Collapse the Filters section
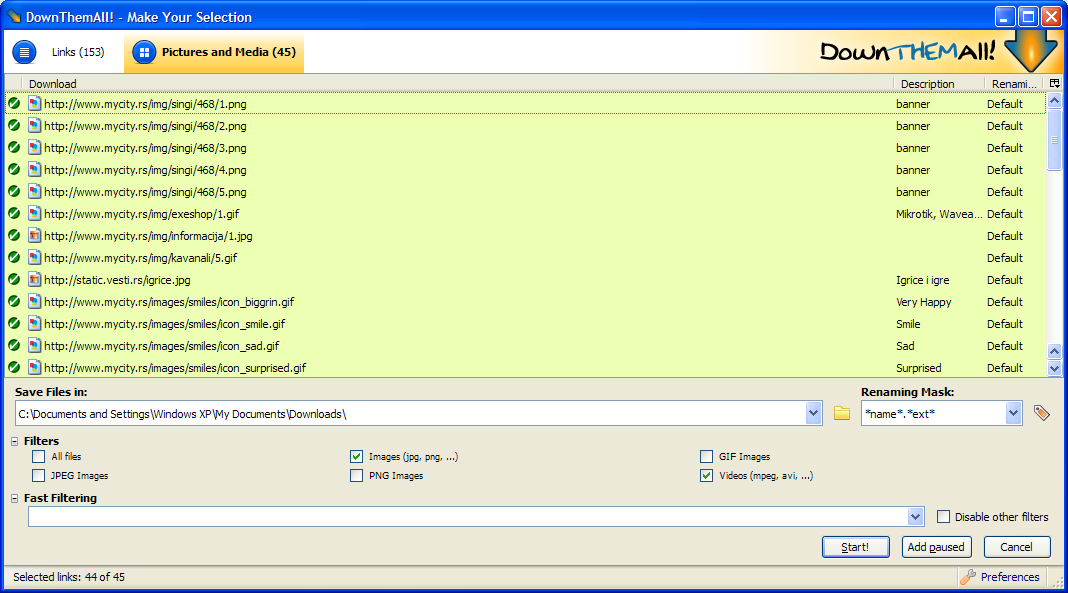The width and height of the screenshot is (1068, 593). (x=14, y=441)
